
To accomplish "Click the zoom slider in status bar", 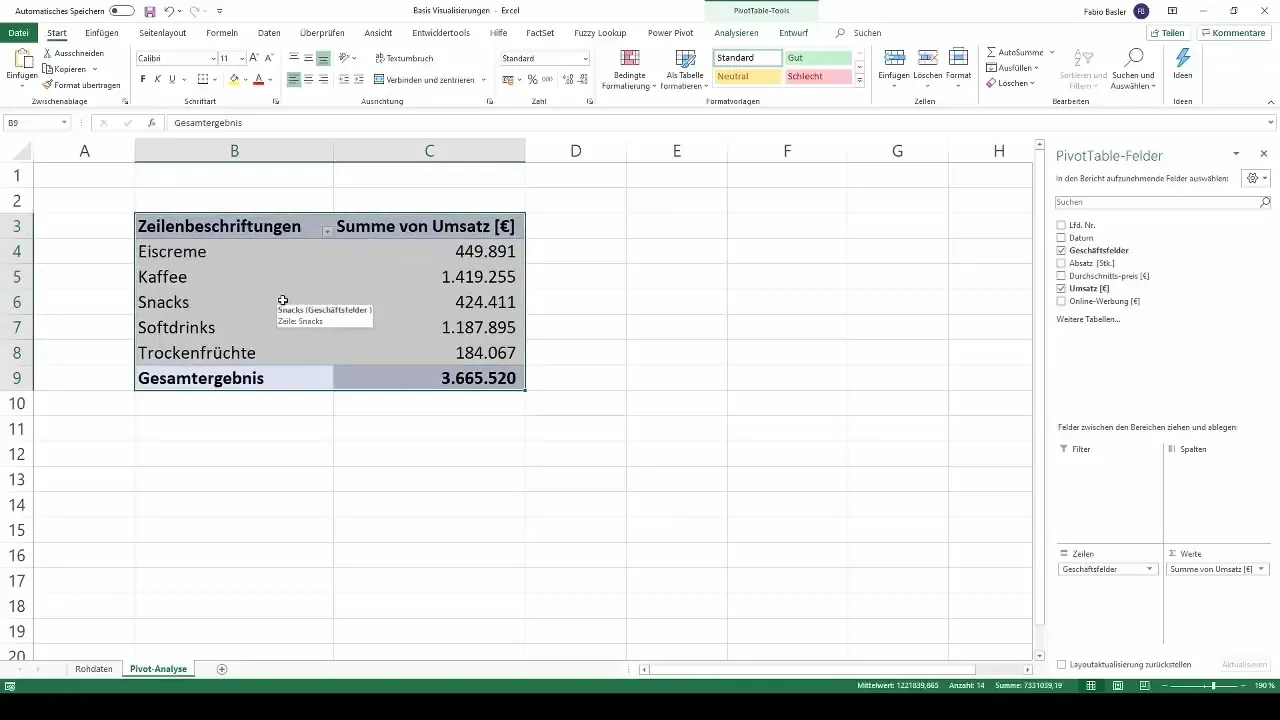I will pos(1212,686).
